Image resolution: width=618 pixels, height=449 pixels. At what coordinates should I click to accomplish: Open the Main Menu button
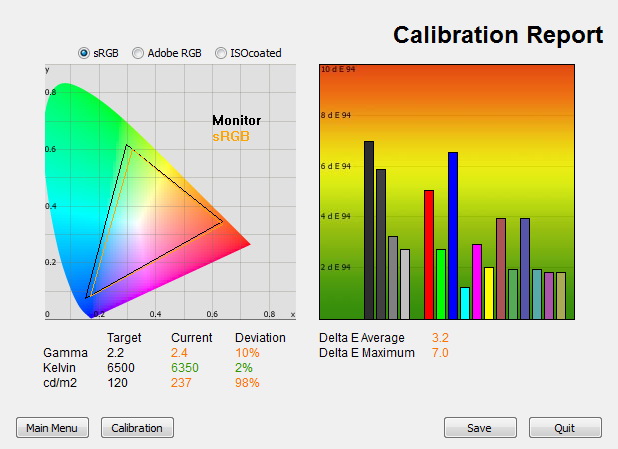52,428
